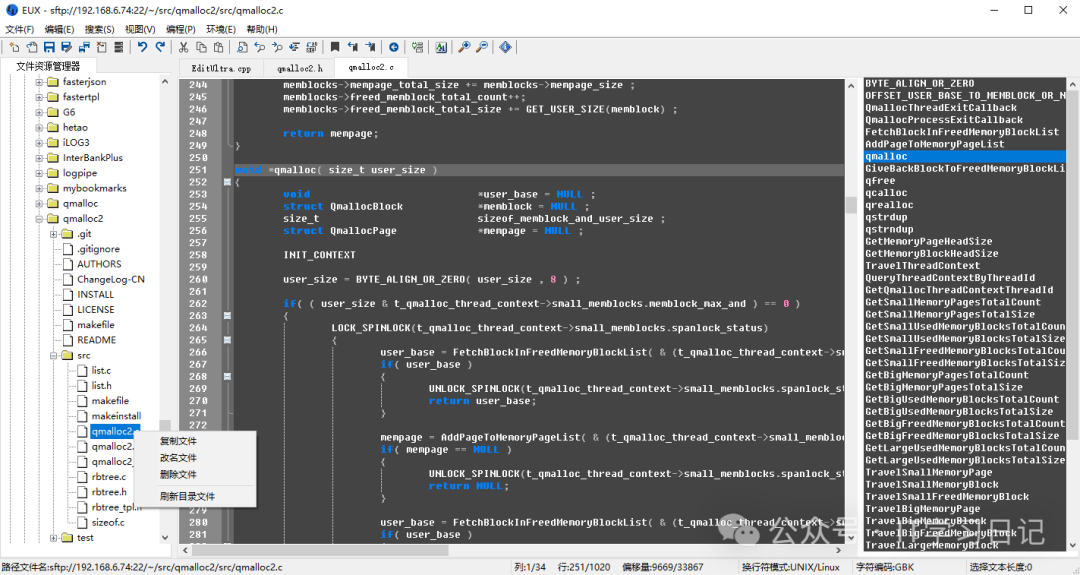Toggle the code fold marker at line 252
This screenshot has height=575, width=1080.
coord(227,182)
